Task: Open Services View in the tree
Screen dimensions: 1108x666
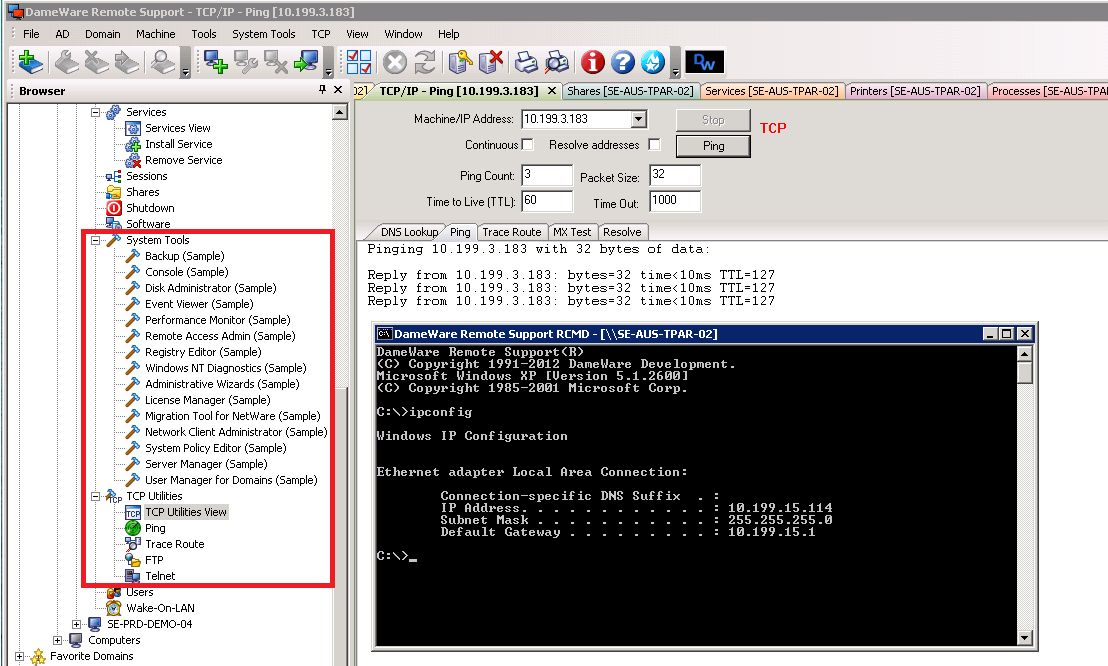Action: pyautogui.click(x=177, y=128)
